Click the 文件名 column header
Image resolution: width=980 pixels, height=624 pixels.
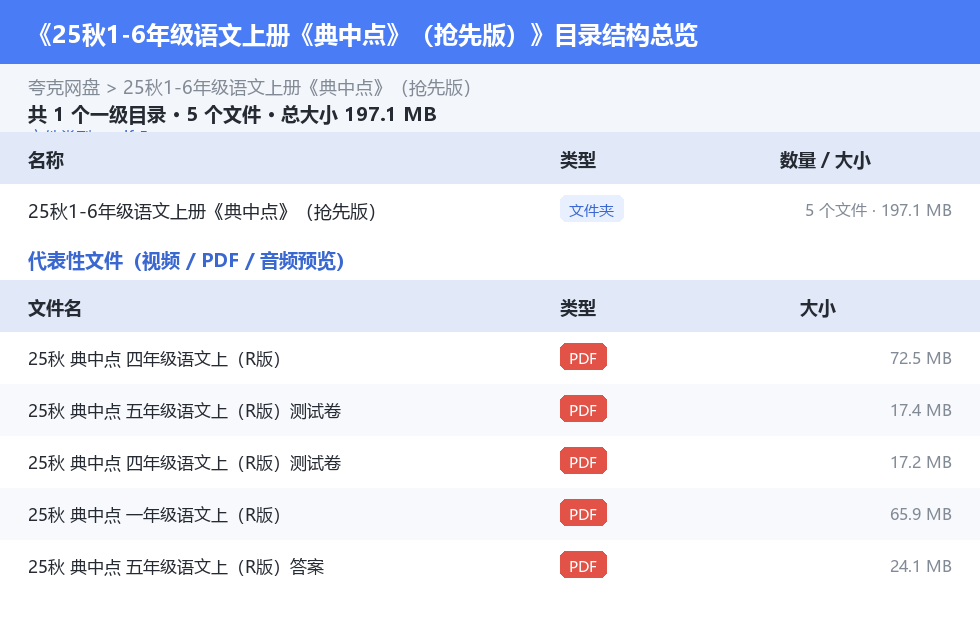click(54, 308)
